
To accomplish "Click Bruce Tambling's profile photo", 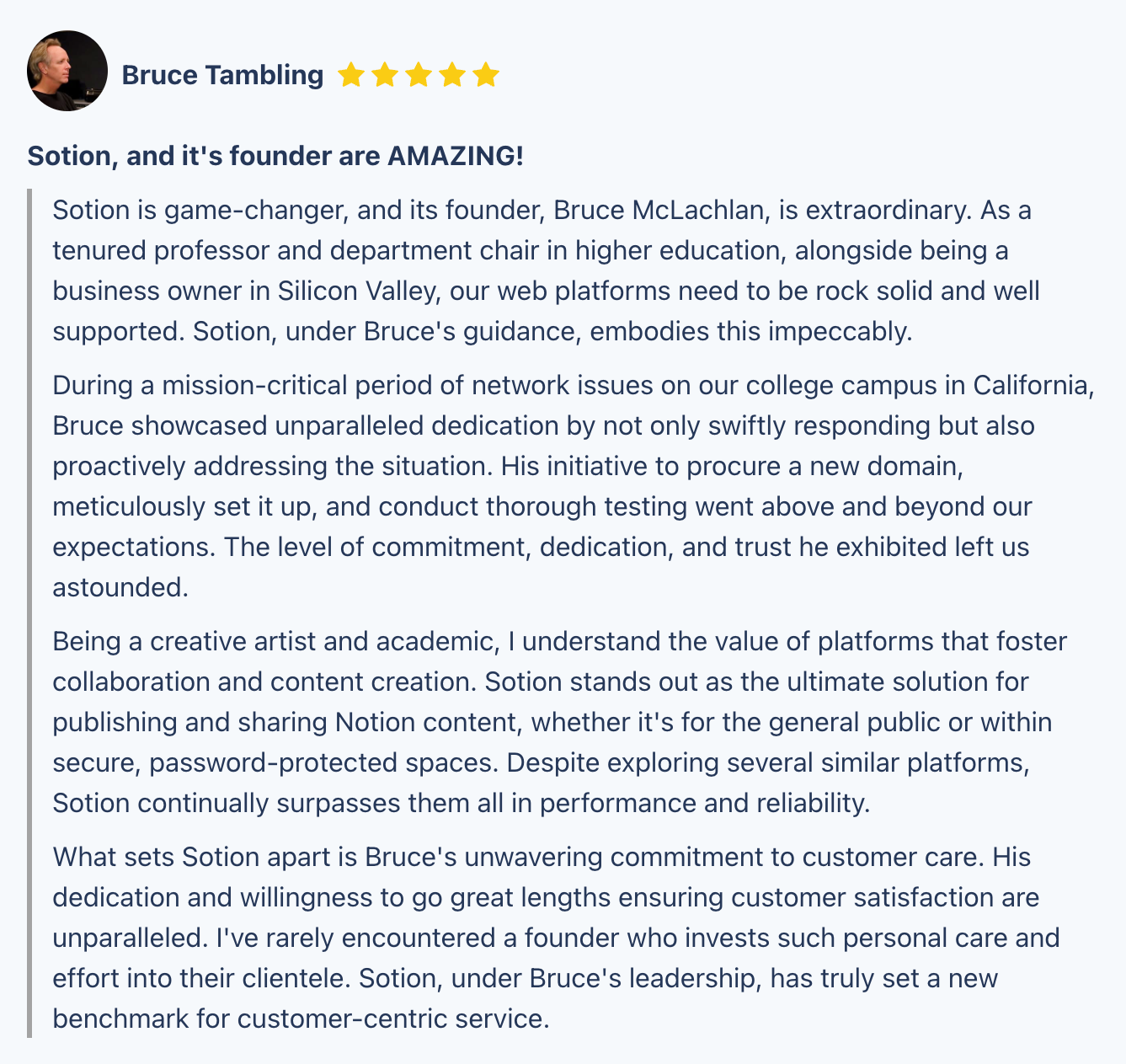I will (x=67, y=71).
